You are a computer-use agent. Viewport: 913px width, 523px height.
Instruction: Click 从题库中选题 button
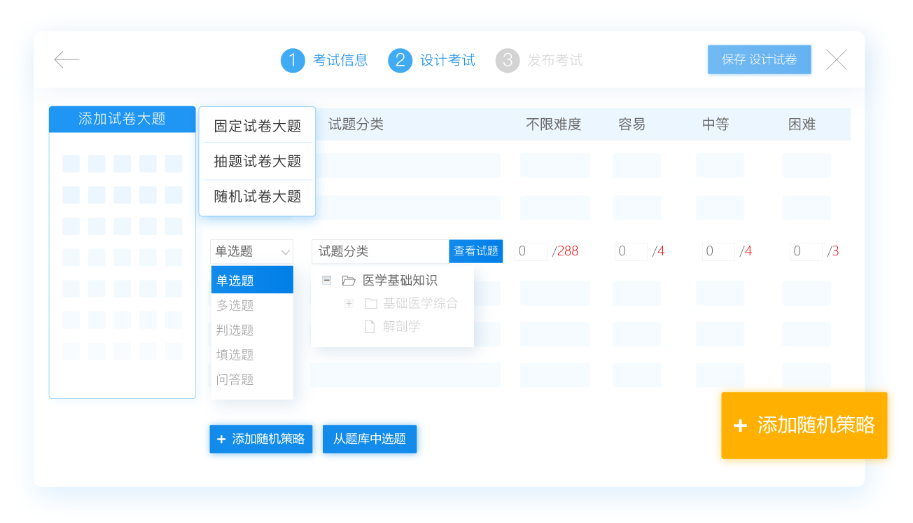370,439
